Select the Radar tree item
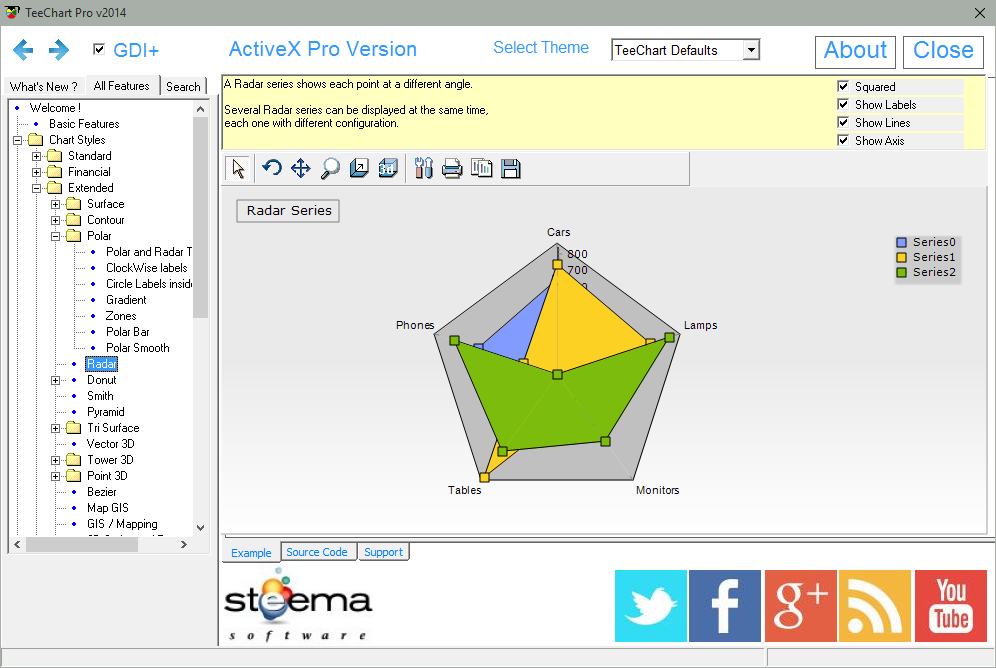The width and height of the screenshot is (996, 668). (x=102, y=364)
